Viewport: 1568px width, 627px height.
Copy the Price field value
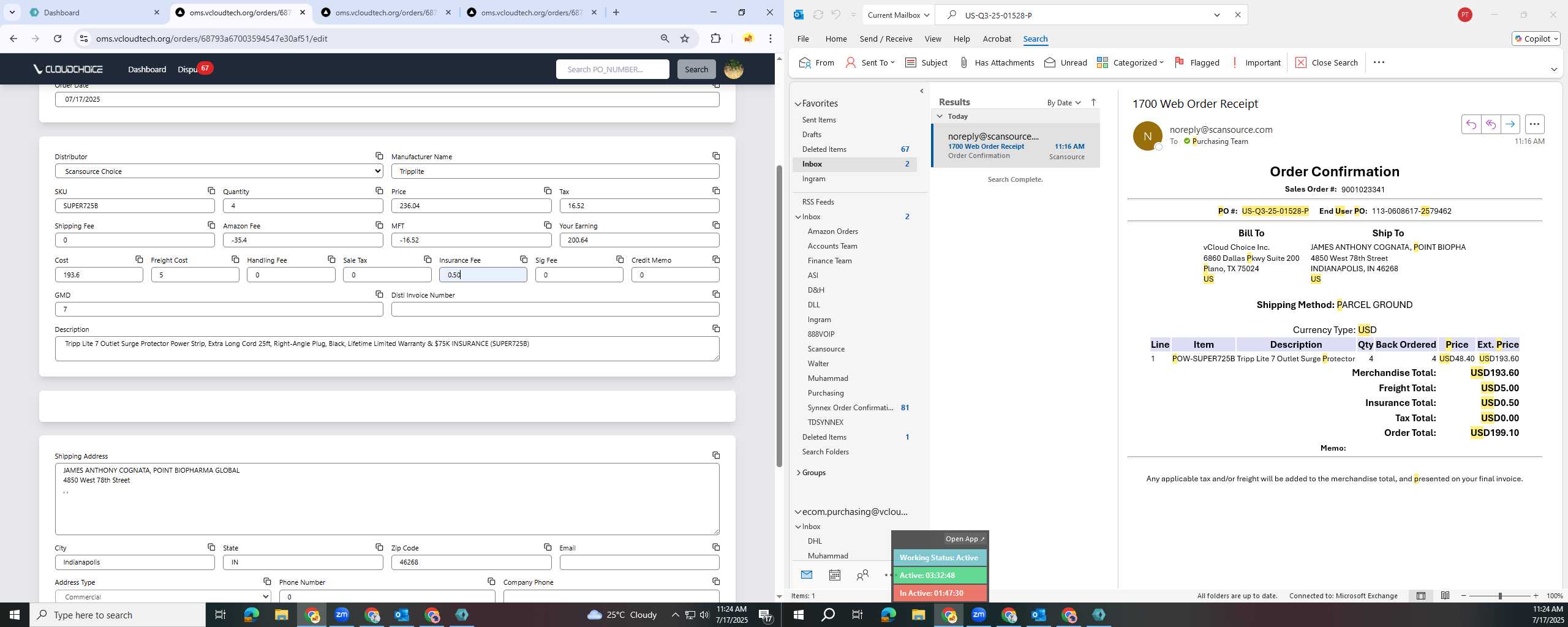[x=548, y=191]
